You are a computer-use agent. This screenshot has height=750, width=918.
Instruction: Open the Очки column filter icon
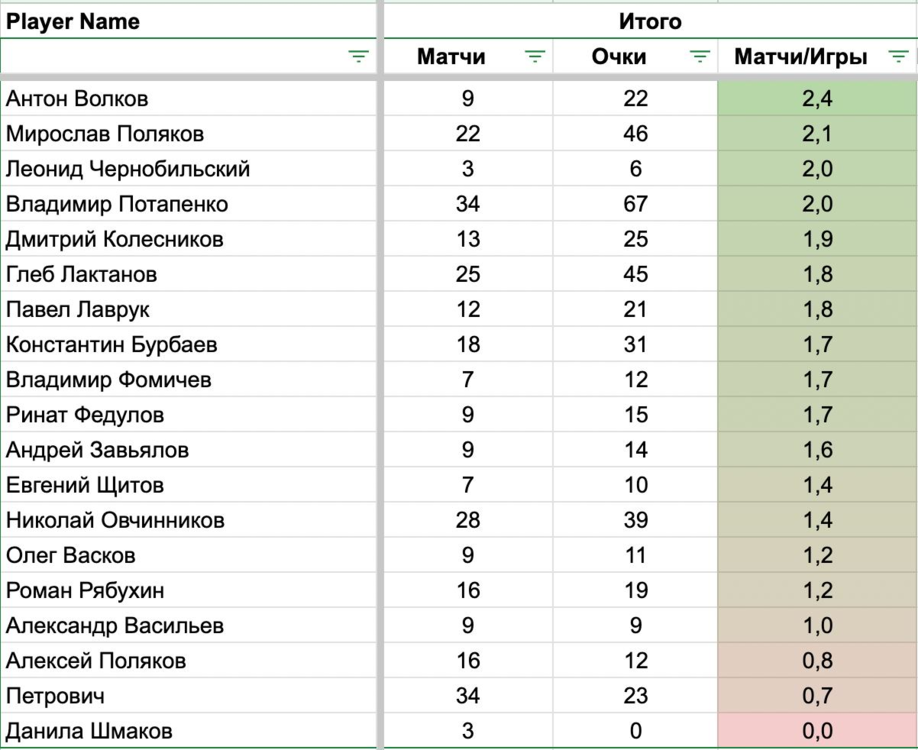coord(701,57)
